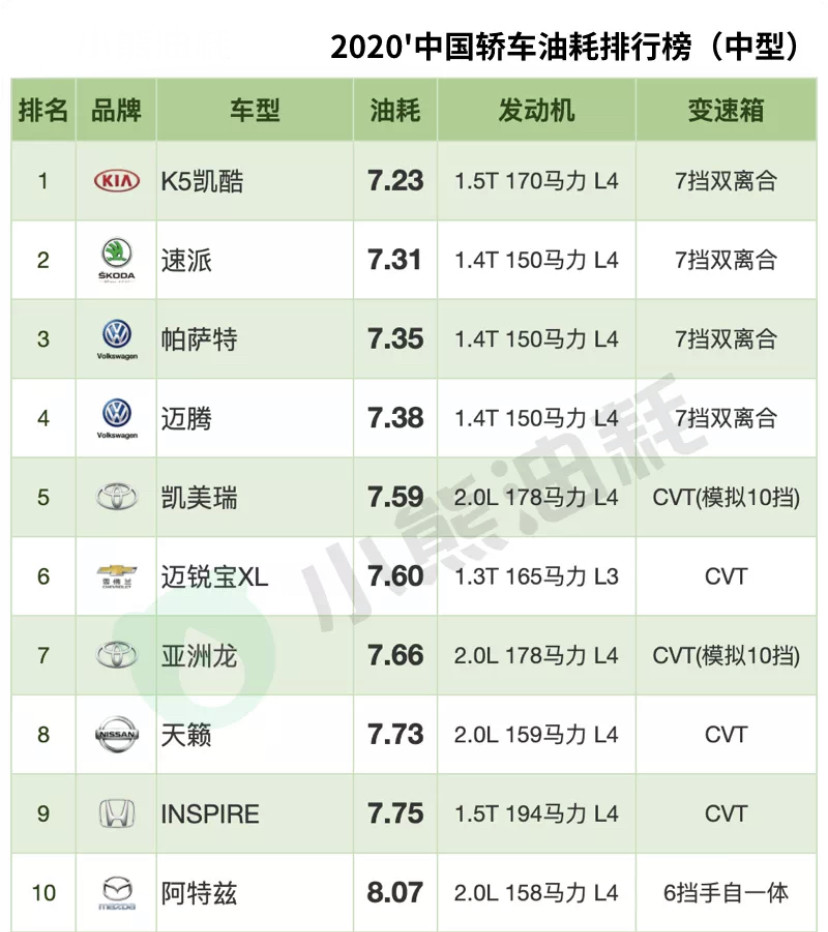The image size is (828, 932).
Task: Click the 车型 column header
Action: 255,111
